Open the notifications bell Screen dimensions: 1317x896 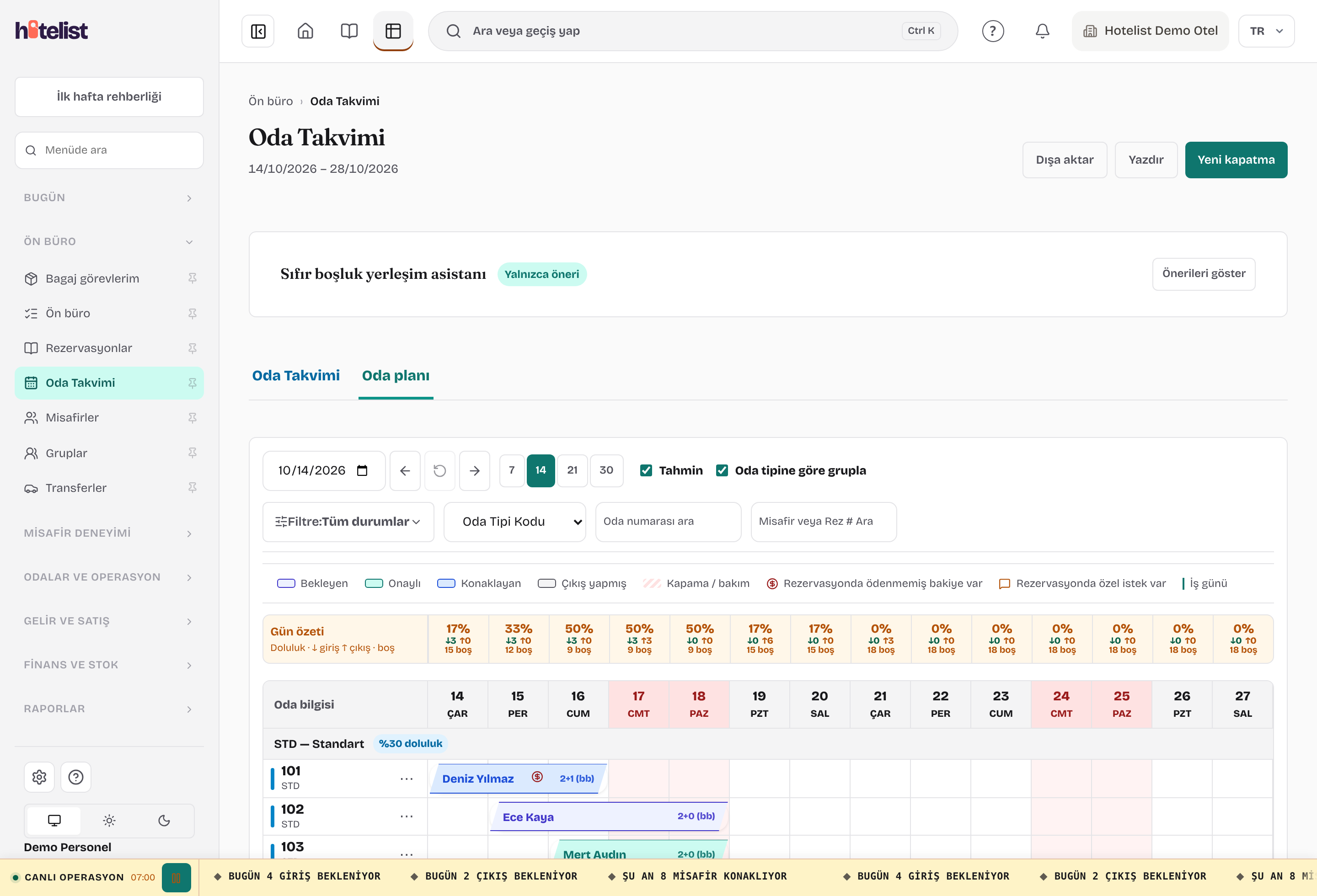(x=1042, y=31)
